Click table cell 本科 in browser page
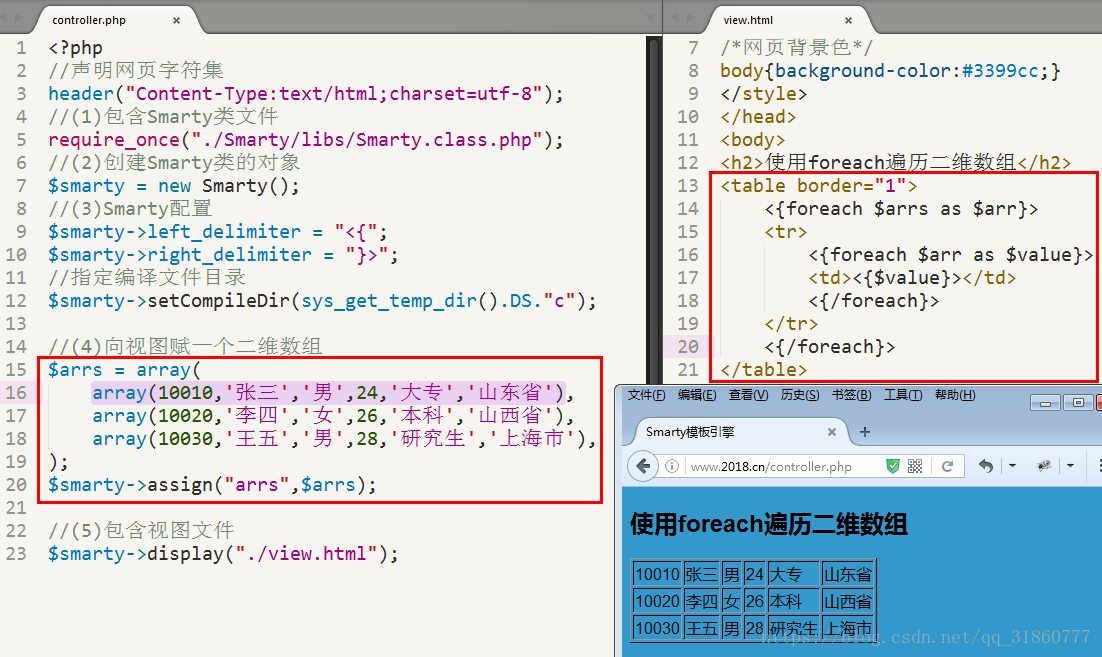The height and width of the screenshot is (657, 1102). click(793, 601)
